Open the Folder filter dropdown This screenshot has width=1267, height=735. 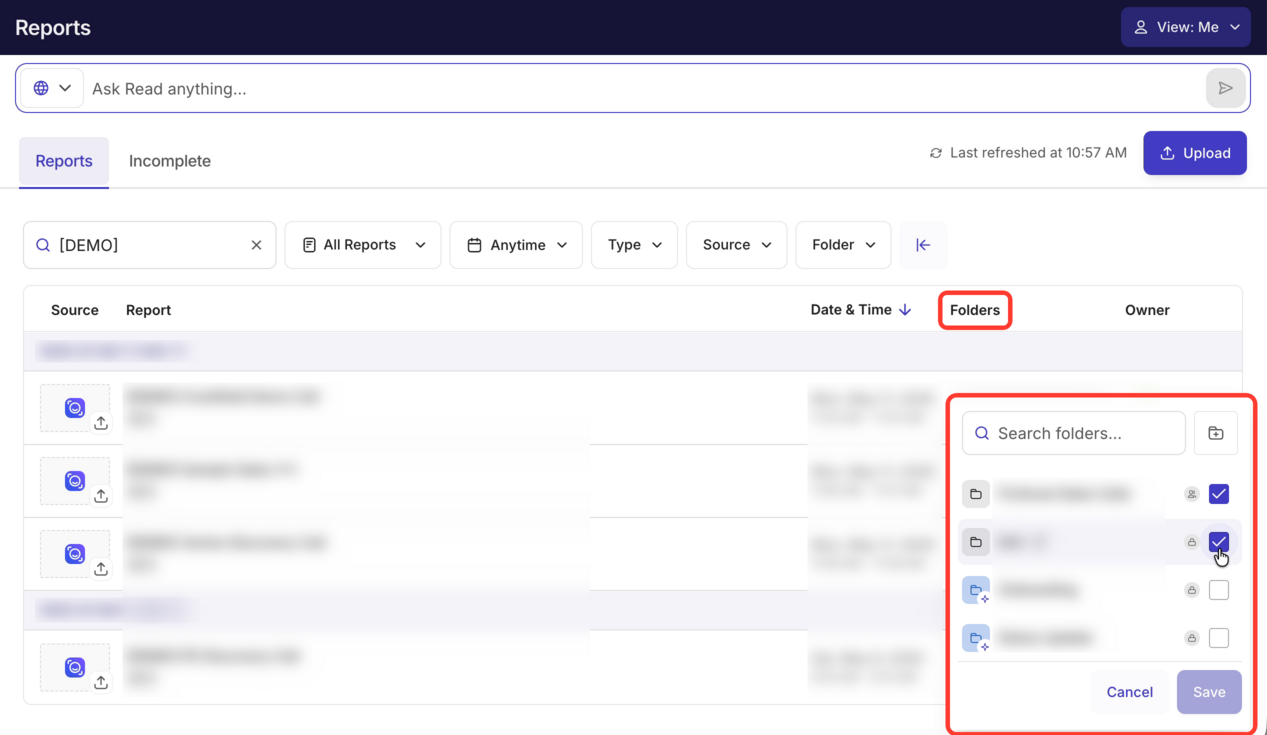(x=843, y=245)
